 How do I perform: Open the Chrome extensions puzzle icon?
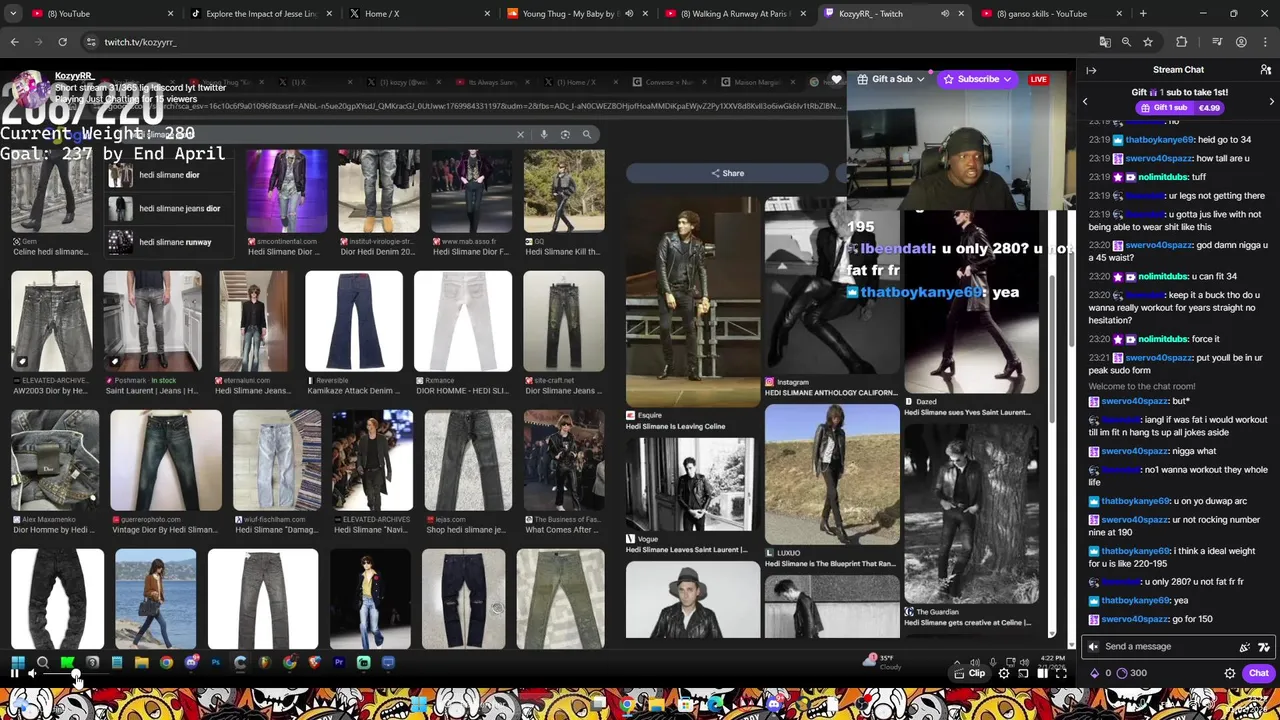(1182, 42)
